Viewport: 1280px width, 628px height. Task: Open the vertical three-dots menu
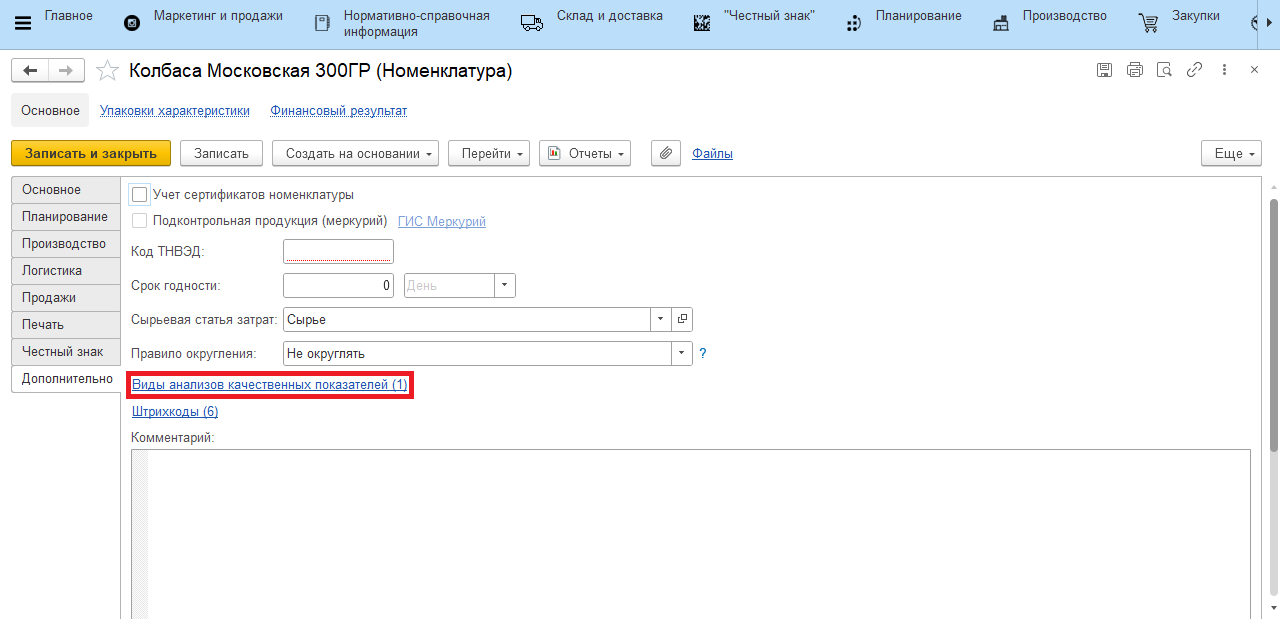[1224, 70]
